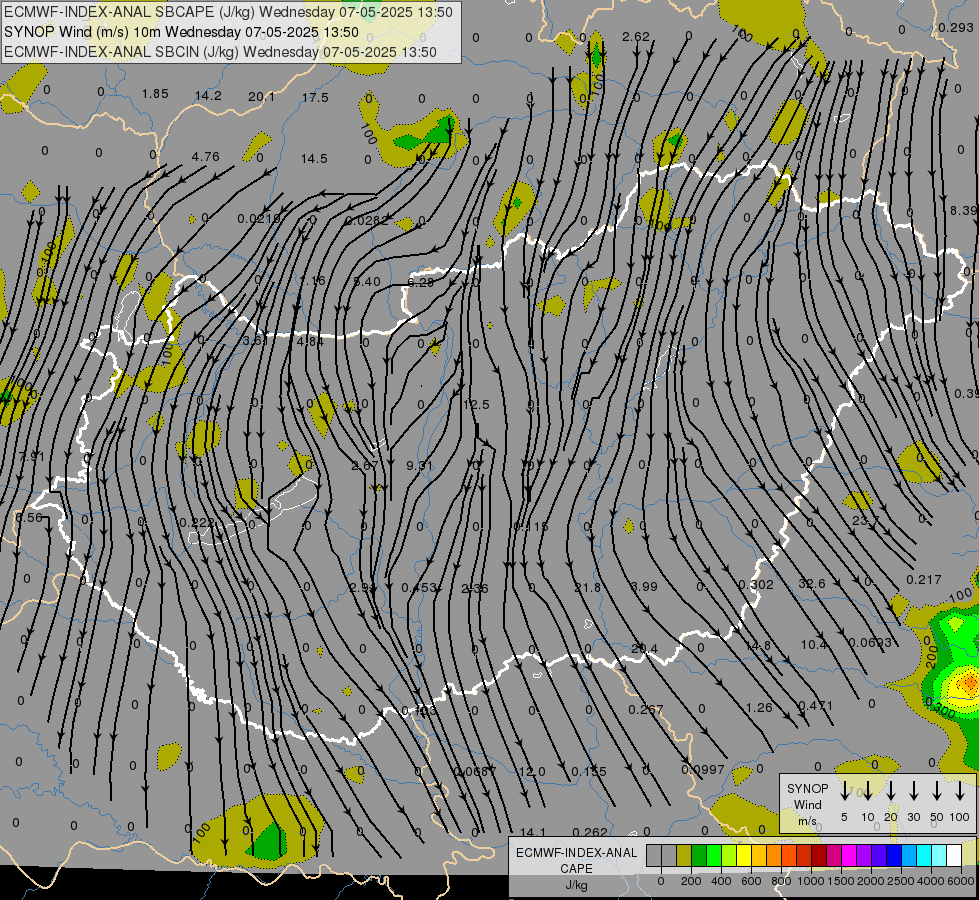Click the 0.302 map value
The height and width of the screenshot is (900, 979).
click(x=756, y=585)
